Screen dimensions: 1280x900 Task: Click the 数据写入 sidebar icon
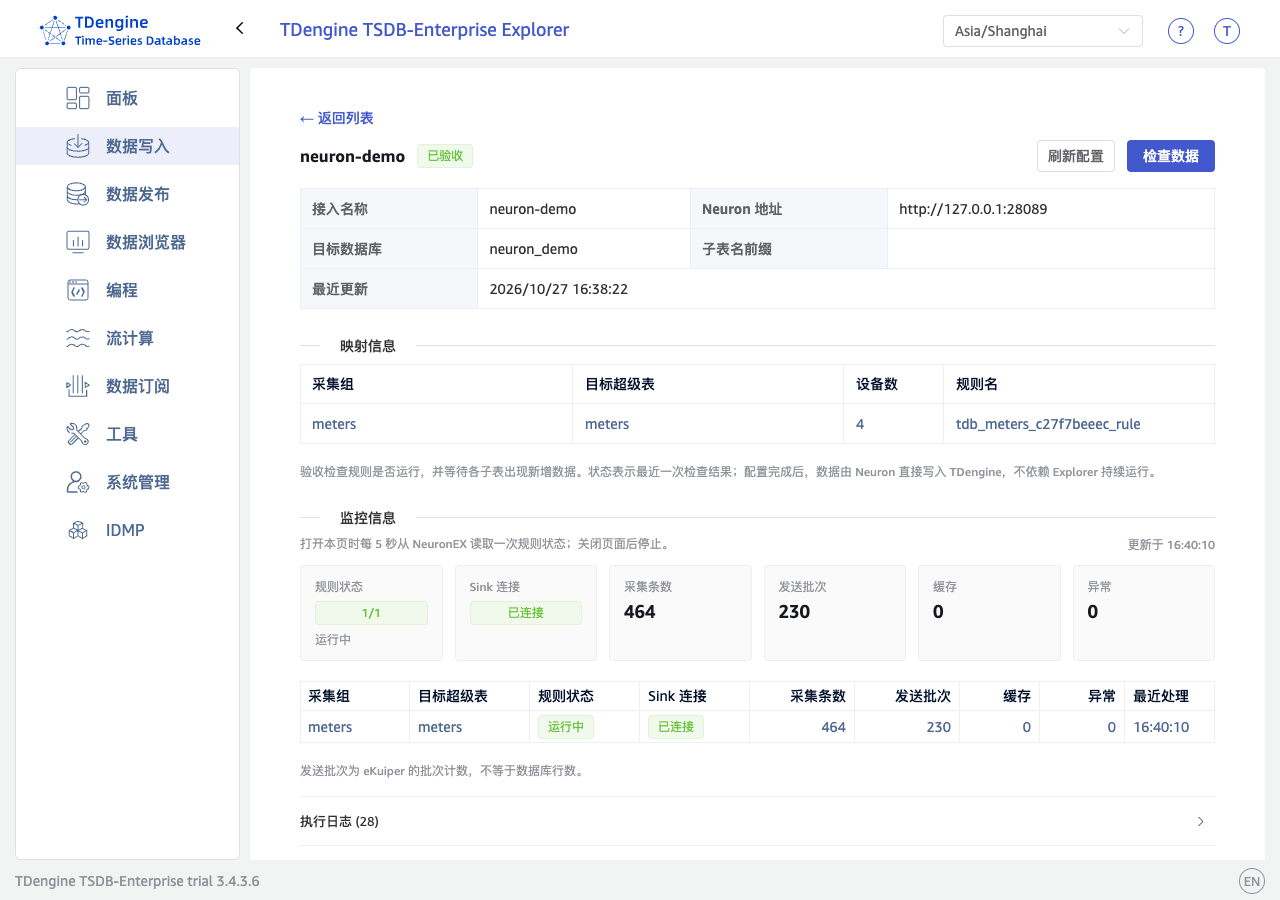coord(78,146)
